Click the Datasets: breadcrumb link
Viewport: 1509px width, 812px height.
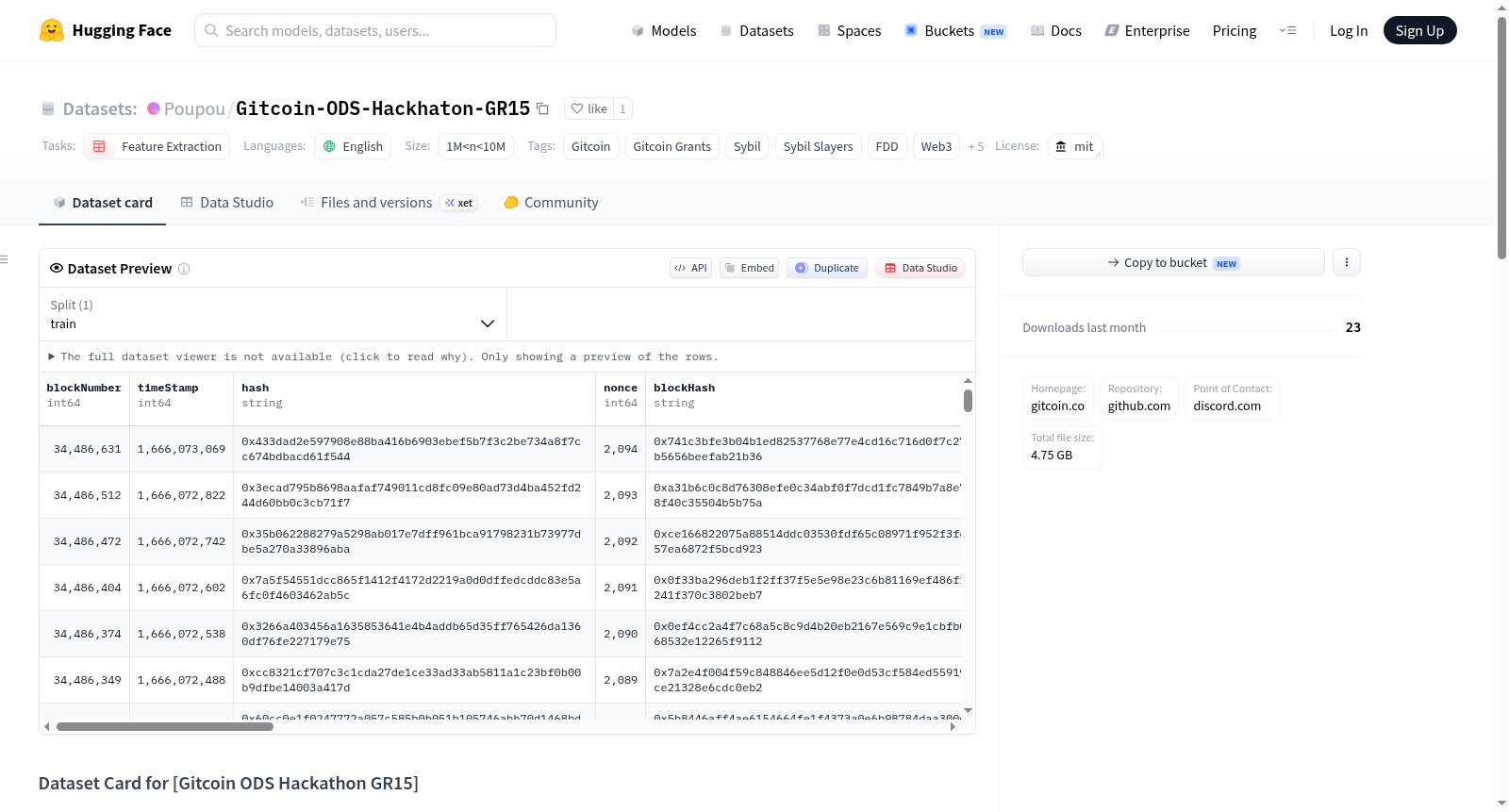click(x=100, y=108)
